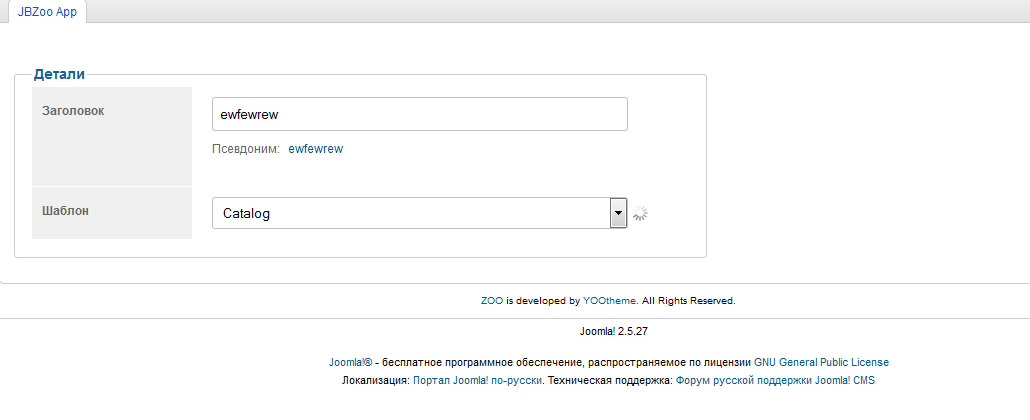The width and height of the screenshot is (1030, 420).
Task: Visit Форум русской поддержки Joomla! CMS
Action: click(x=776, y=381)
